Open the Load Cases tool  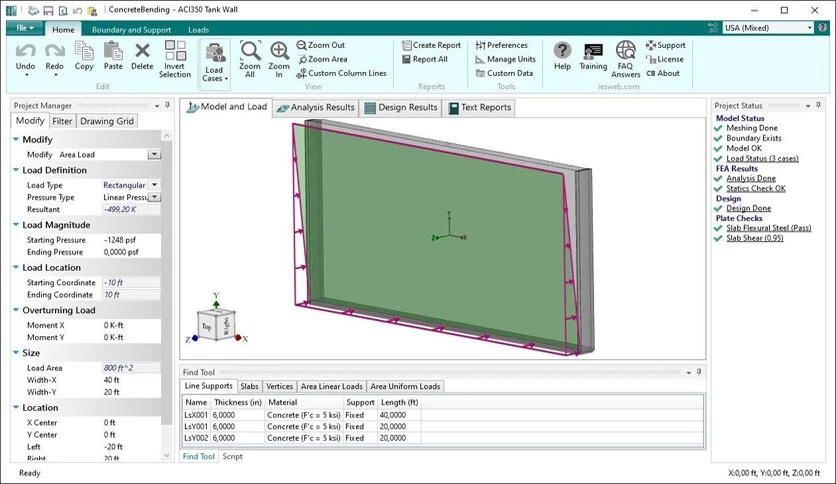(x=215, y=63)
